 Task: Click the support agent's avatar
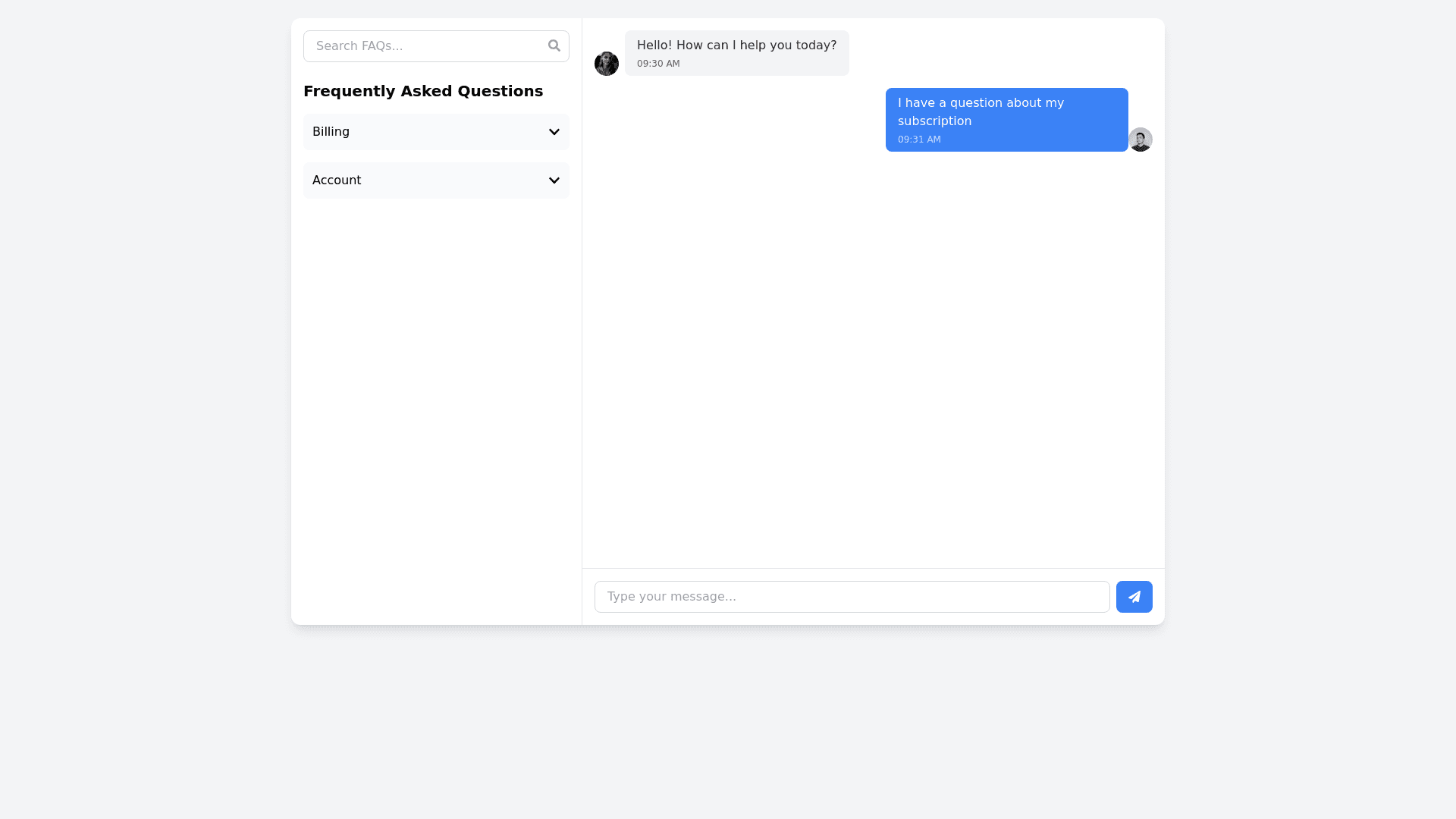(607, 64)
